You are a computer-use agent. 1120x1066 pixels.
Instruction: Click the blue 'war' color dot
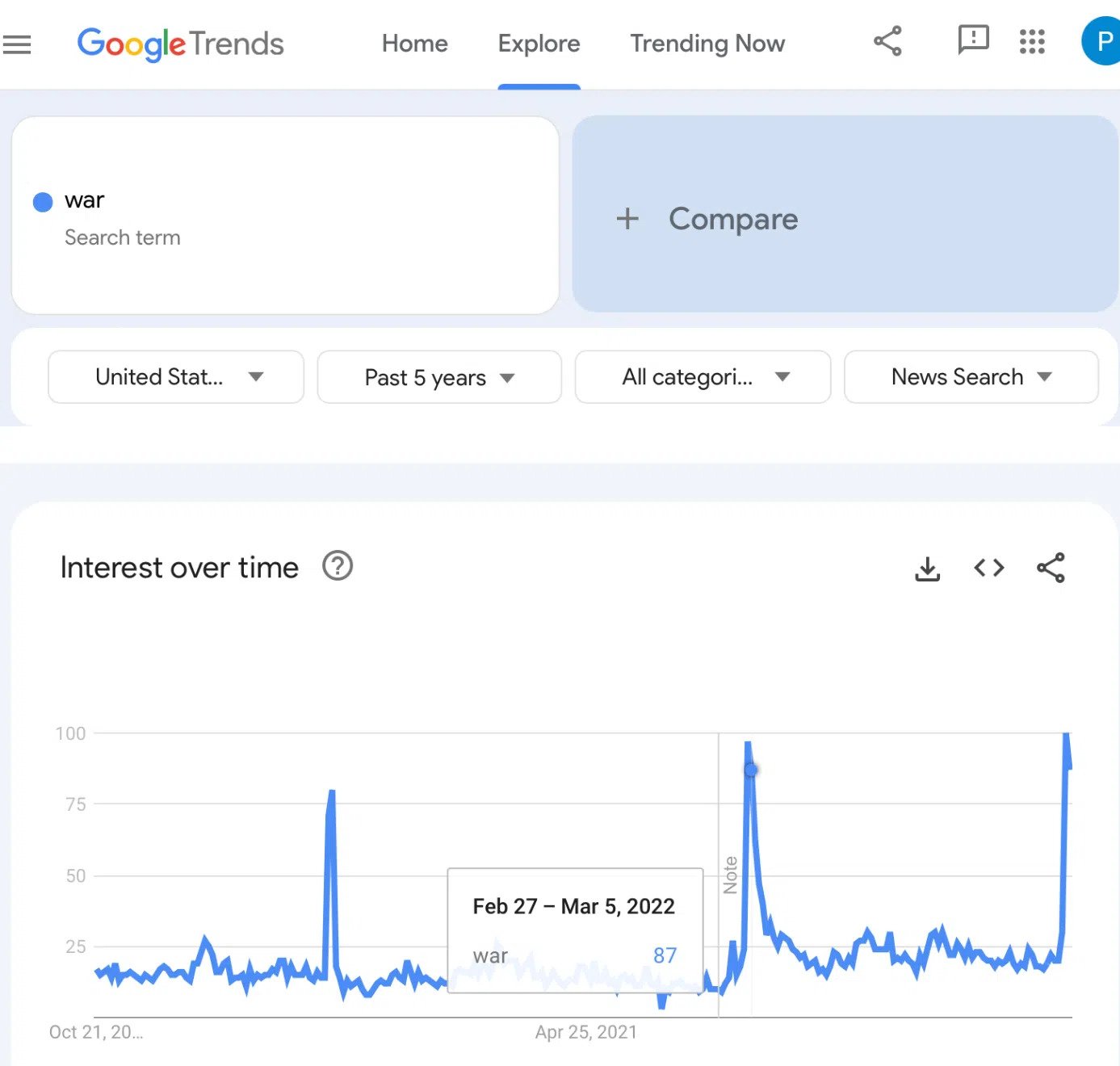[x=43, y=202]
